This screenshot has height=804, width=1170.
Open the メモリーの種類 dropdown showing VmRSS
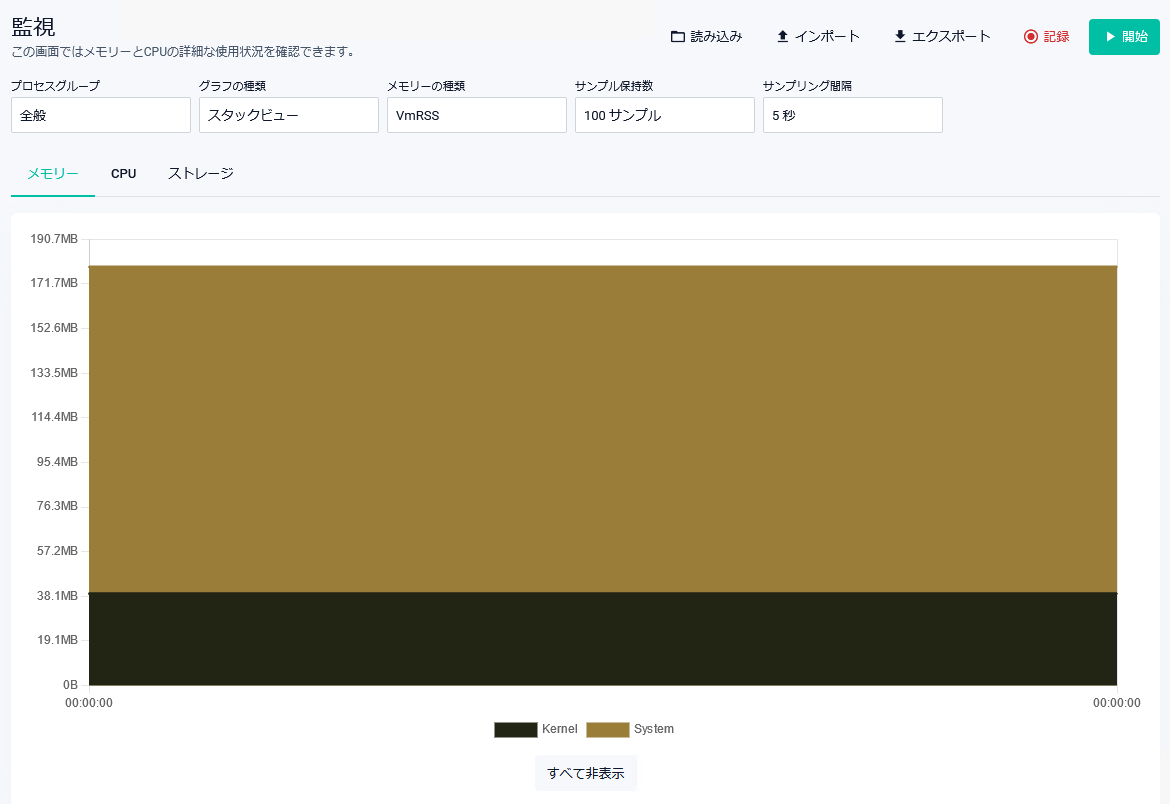click(x=477, y=115)
